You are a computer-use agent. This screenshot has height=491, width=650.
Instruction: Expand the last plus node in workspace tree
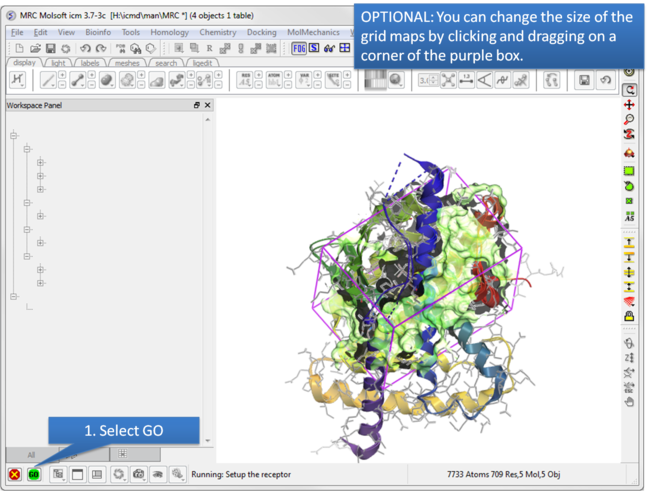click(x=41, y=283)
